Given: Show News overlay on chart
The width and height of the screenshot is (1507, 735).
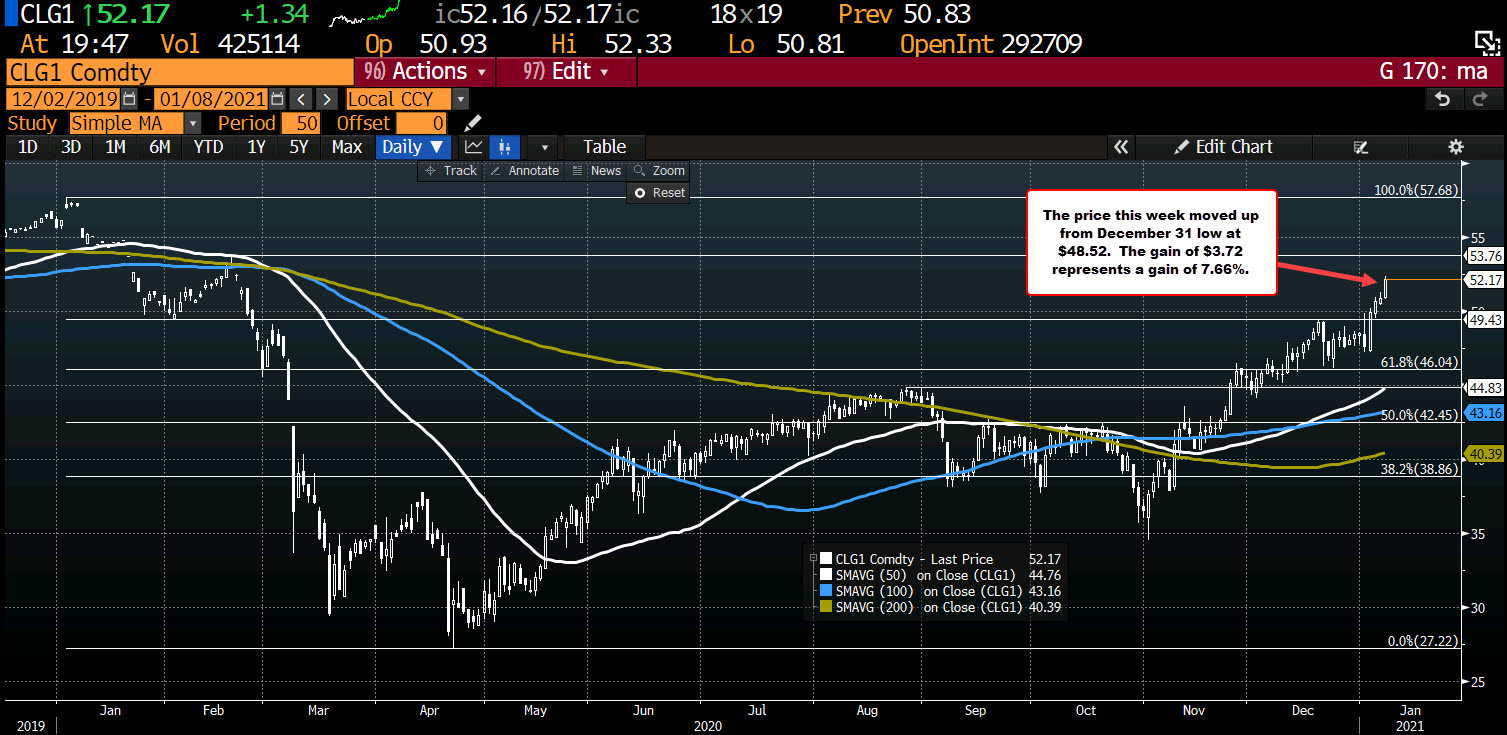Looking at the screenshot, I should (x=596, y=171).
